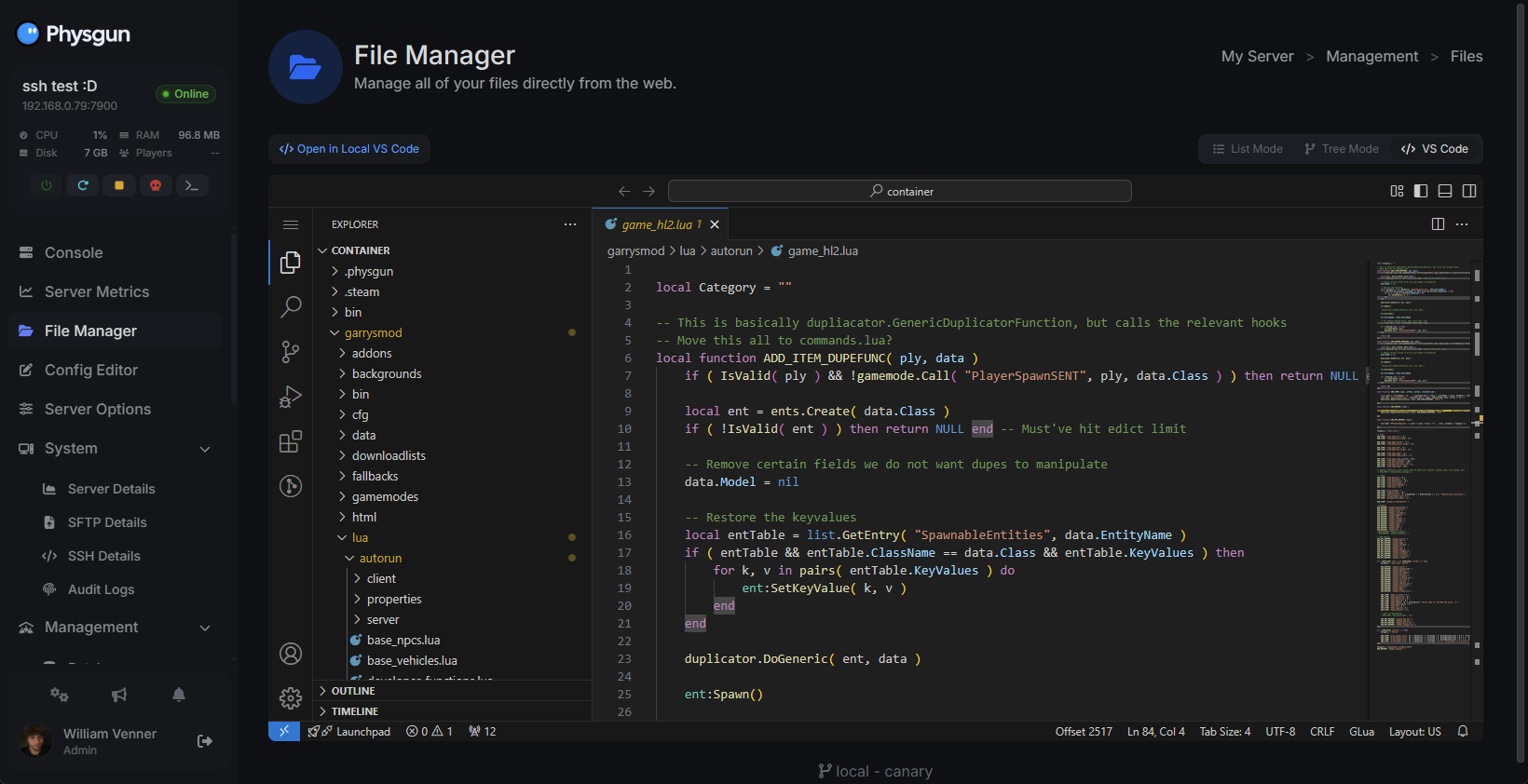Close the game_hl2.lua tab

point(715,224)
